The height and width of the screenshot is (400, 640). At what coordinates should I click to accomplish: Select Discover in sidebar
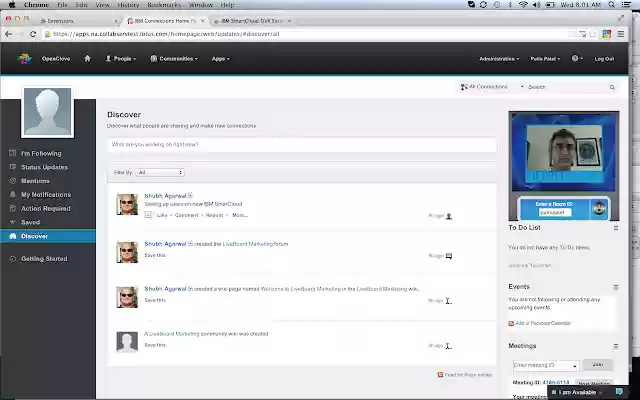point(48,236)
